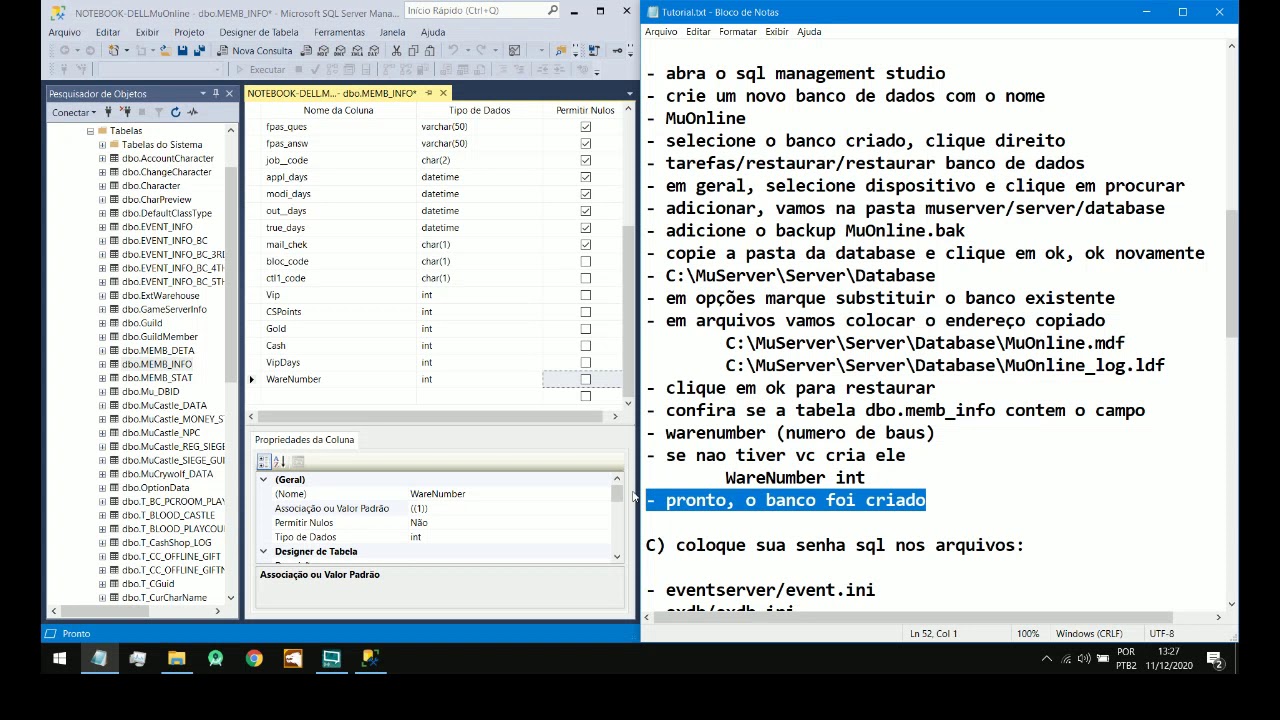
Task: Toggle Permitir Nulos for CSPoints
Action: 586,312
